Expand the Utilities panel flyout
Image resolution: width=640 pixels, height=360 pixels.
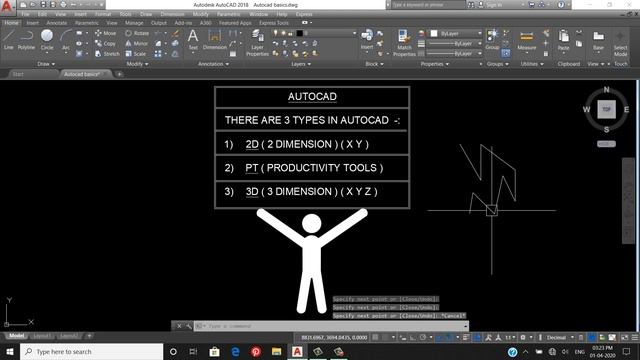[532, 64]
